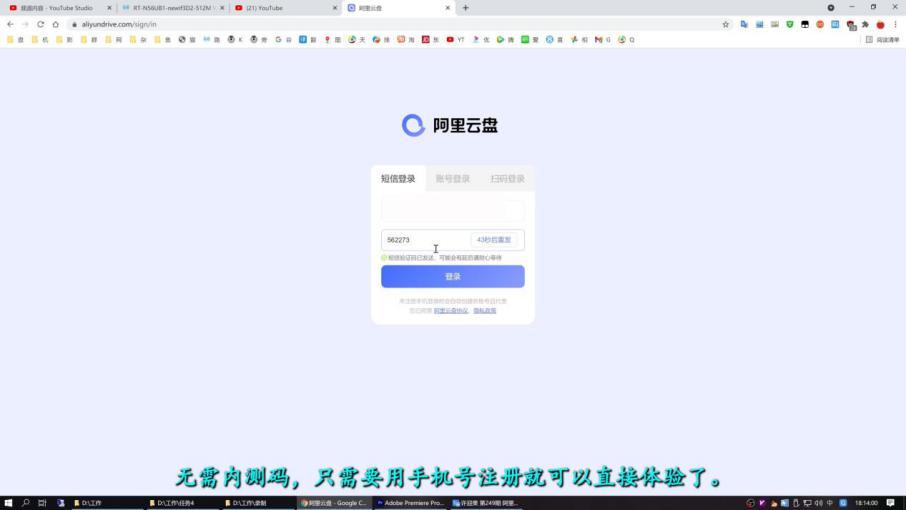The width and height of the screenshot is (906, 510).
Task: Switch to the 账号登录 tab
Action: pyautogui.click(x=452, y=178)
